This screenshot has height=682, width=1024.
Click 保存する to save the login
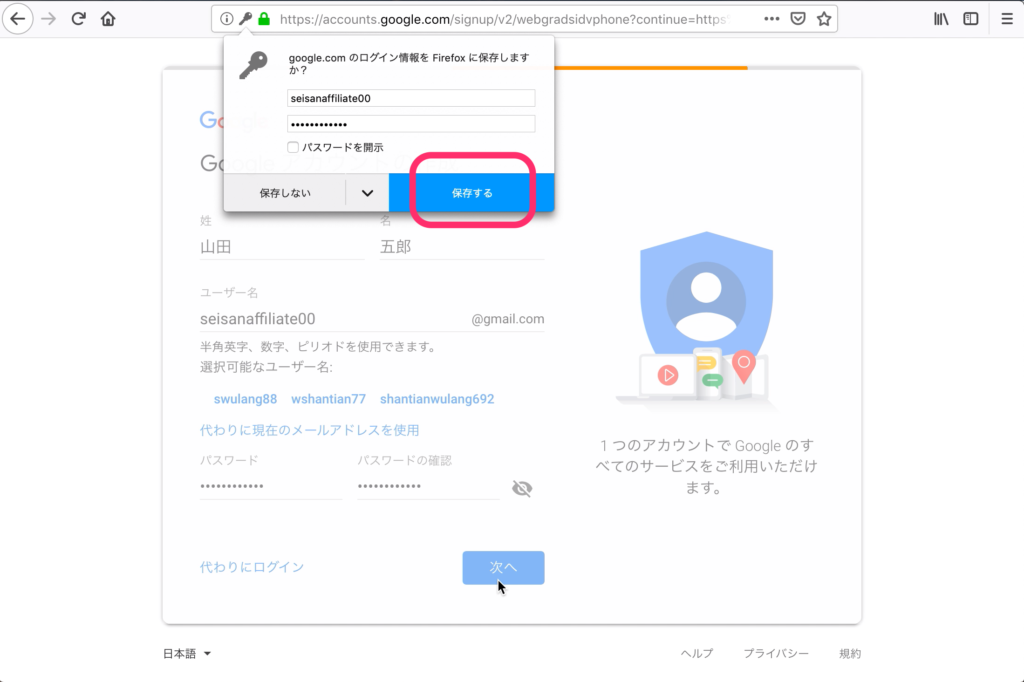pyautogui.click(x=471, y=192)
